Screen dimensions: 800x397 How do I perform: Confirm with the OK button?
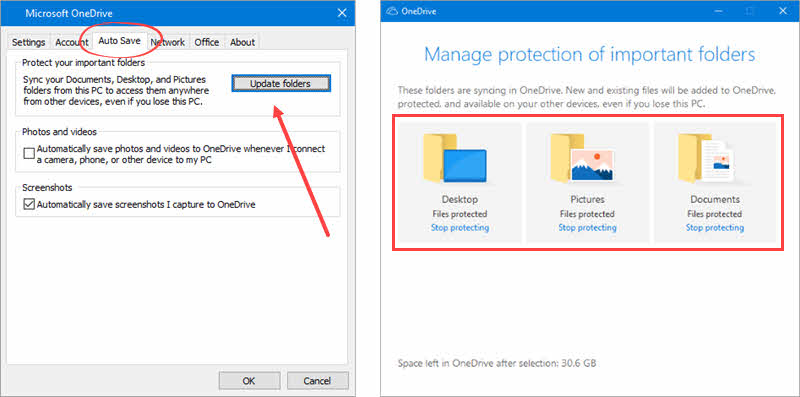[x=249, y=381]
